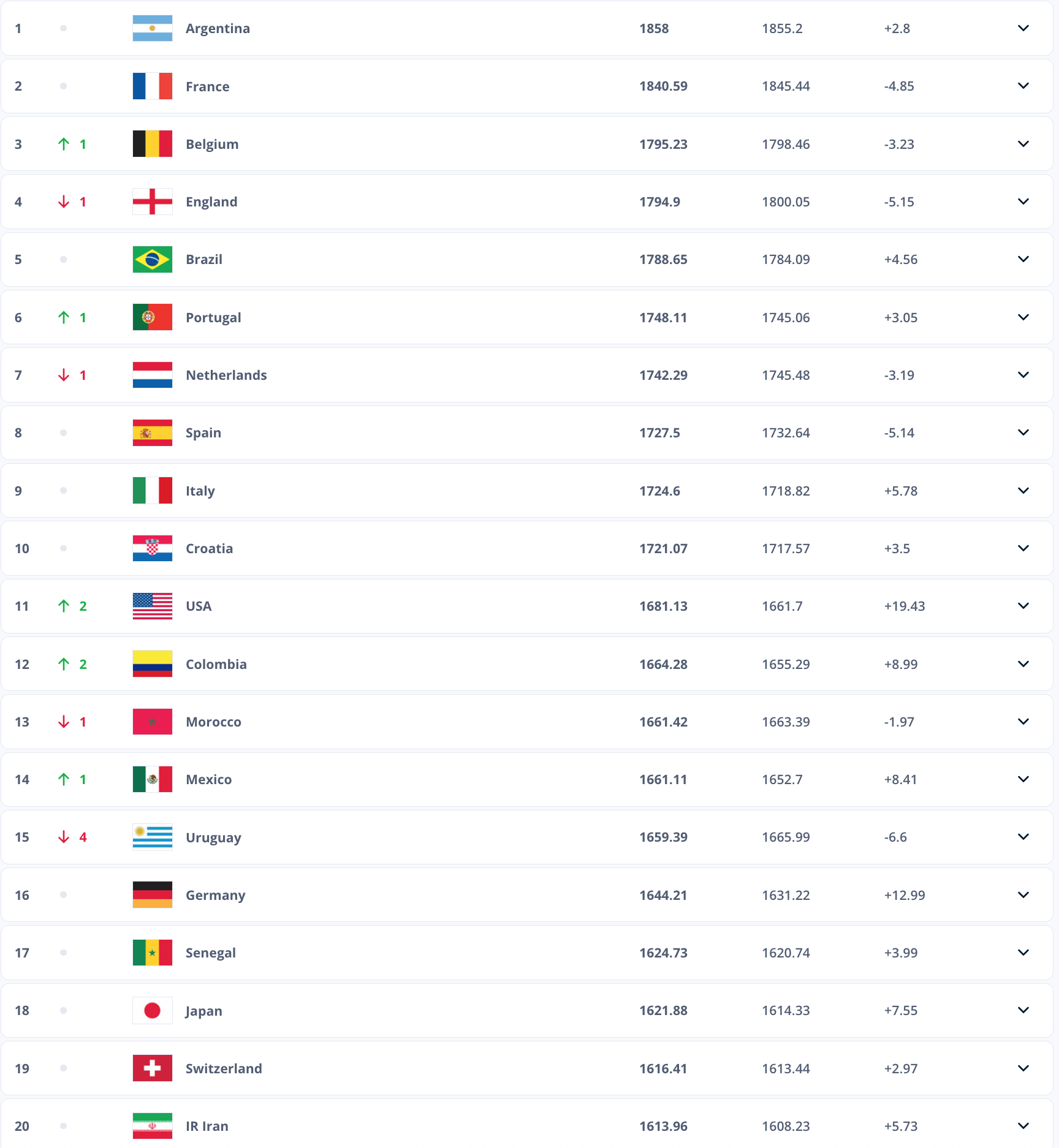Expand the Spain row details
Image resolution: width=1059 pixels, height=1148 pixels.
tap(1023, 432)
